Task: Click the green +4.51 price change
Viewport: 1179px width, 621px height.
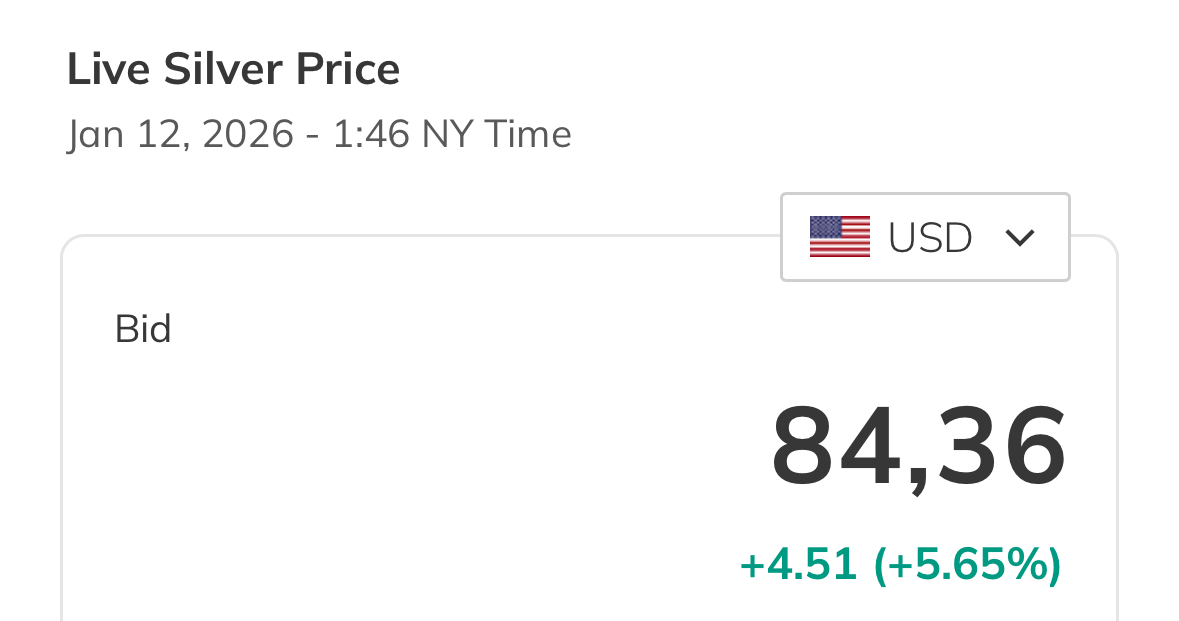Action: 798,565
